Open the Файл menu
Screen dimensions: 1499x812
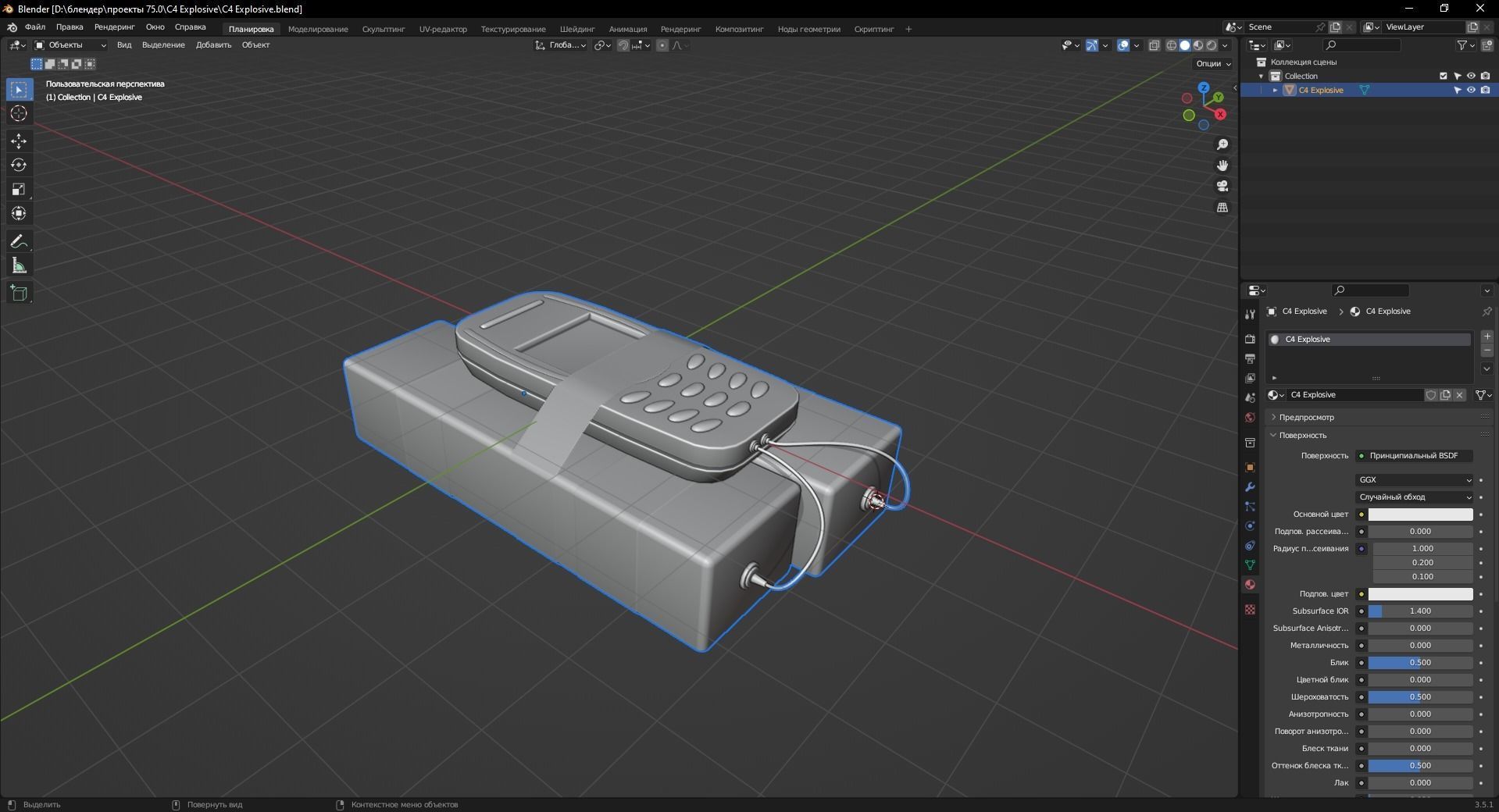(34, 27)
